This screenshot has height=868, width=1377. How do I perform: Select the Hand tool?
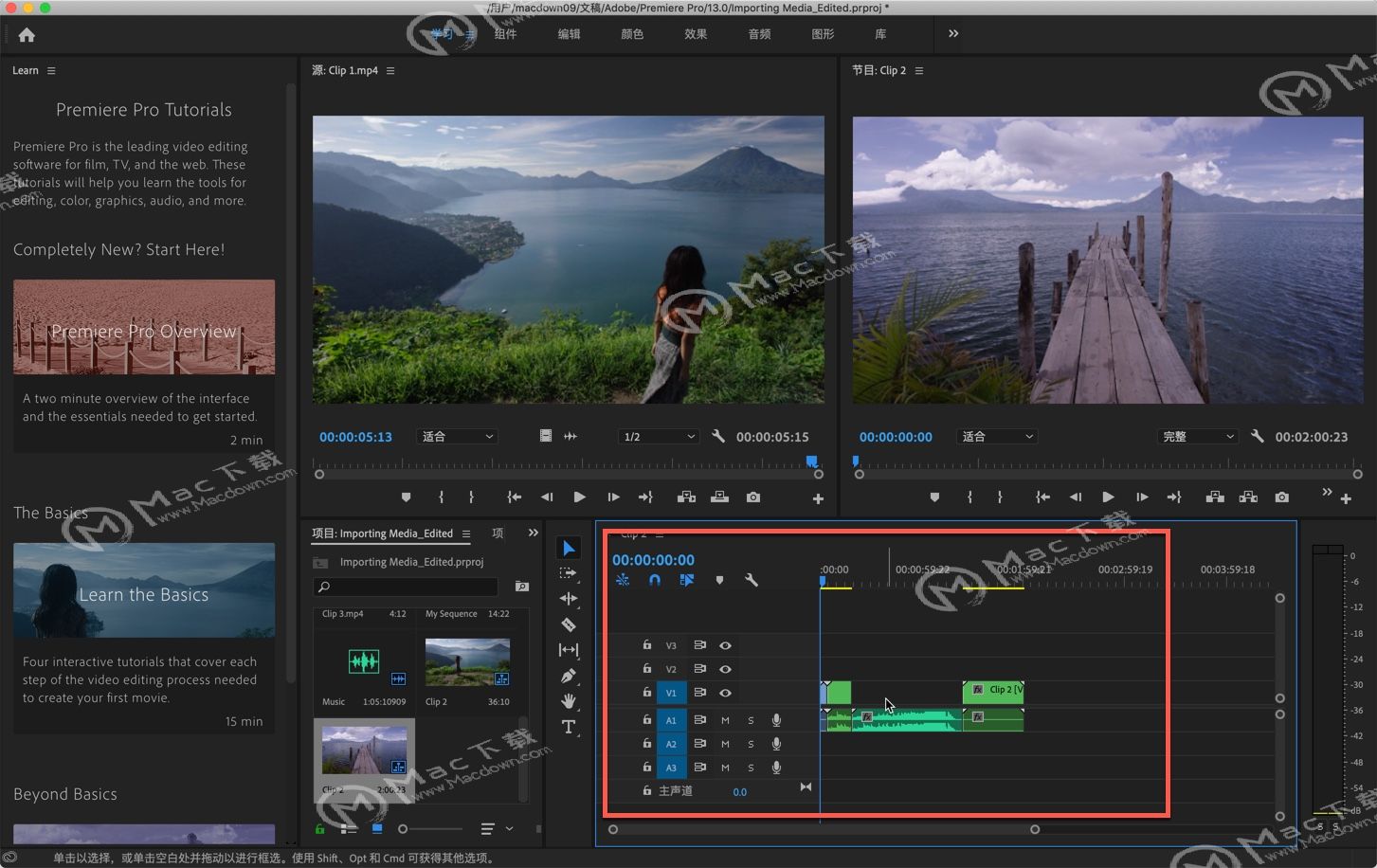pos(569,701)
